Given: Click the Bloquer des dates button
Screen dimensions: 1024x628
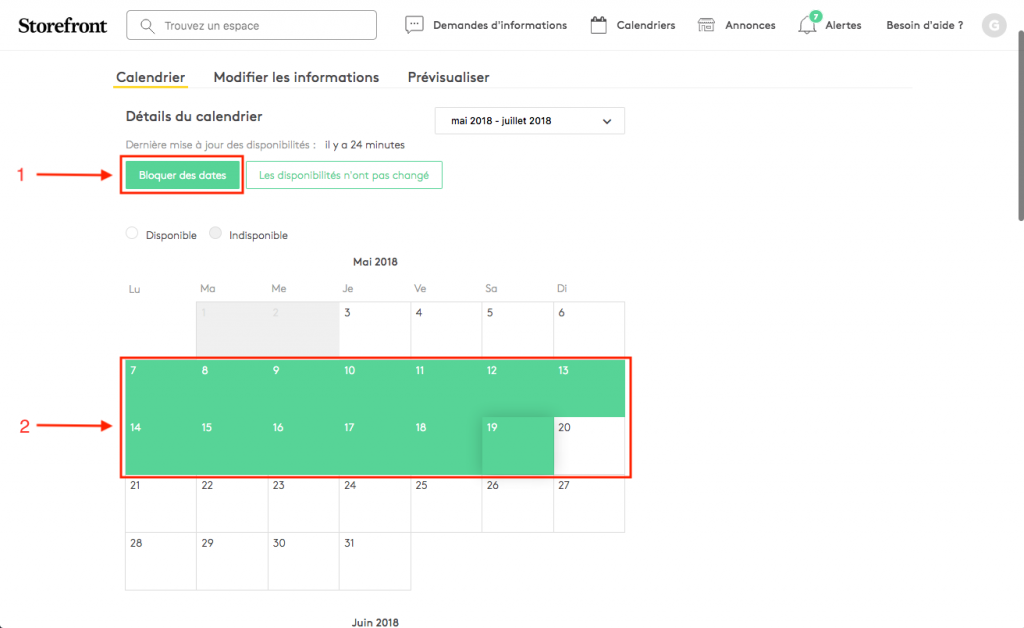Looking at the screenshot, I should click(x=182, y=175).
